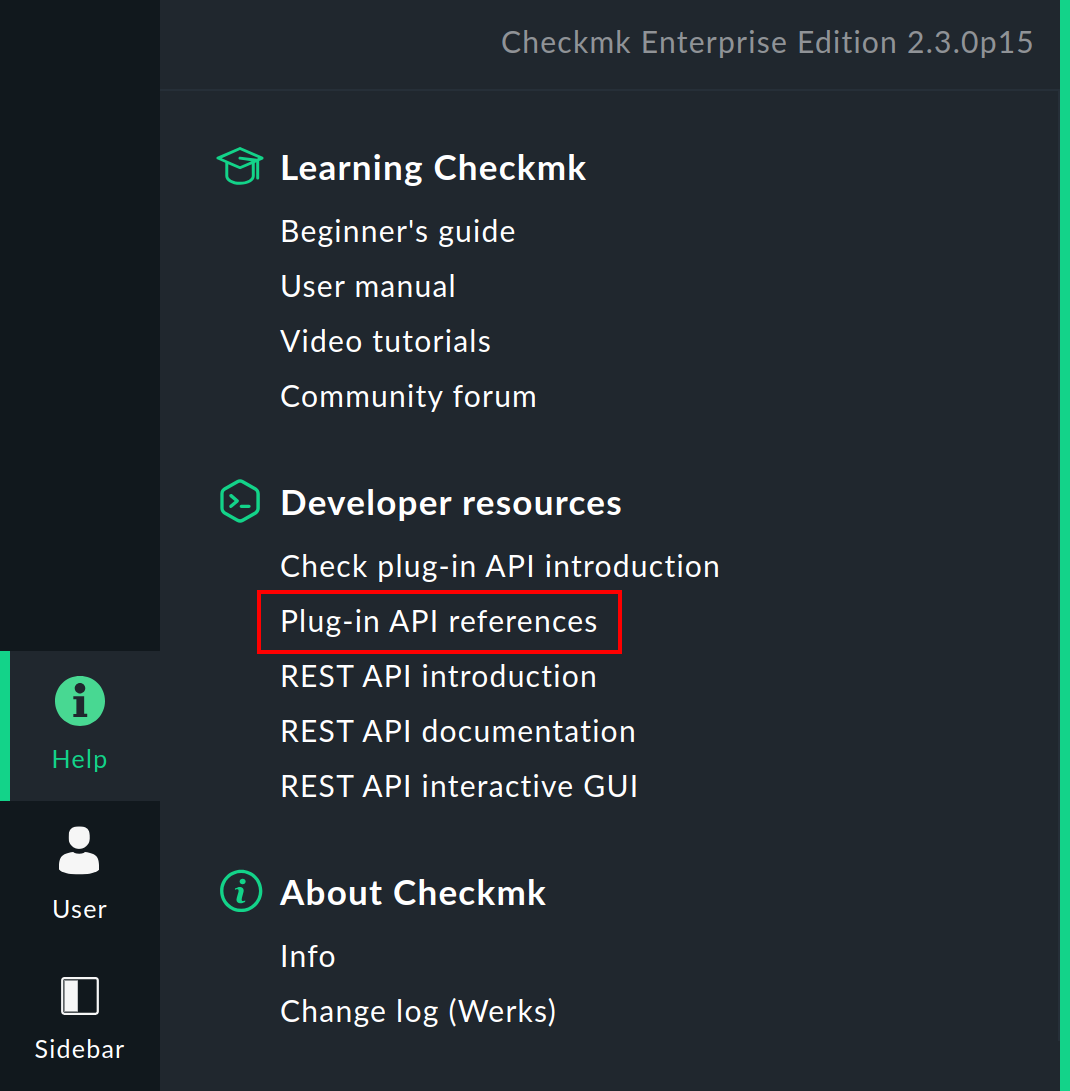Launch REST API interactive GUI
The height and width of the screenshot is (1091, 1070).
click(459, 786)
